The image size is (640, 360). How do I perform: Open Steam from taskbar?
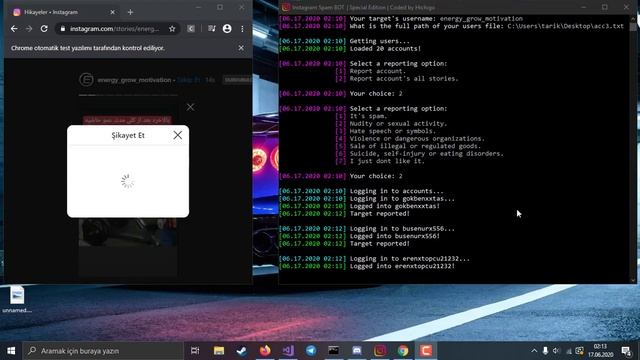pos(242,351)
